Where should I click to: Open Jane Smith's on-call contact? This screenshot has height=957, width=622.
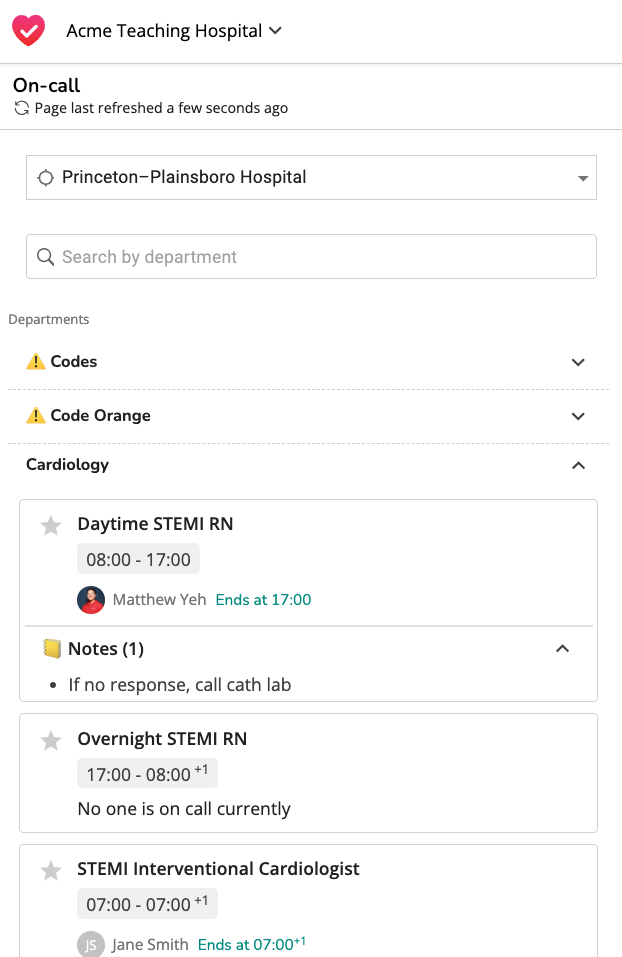(x=150, y=944)
